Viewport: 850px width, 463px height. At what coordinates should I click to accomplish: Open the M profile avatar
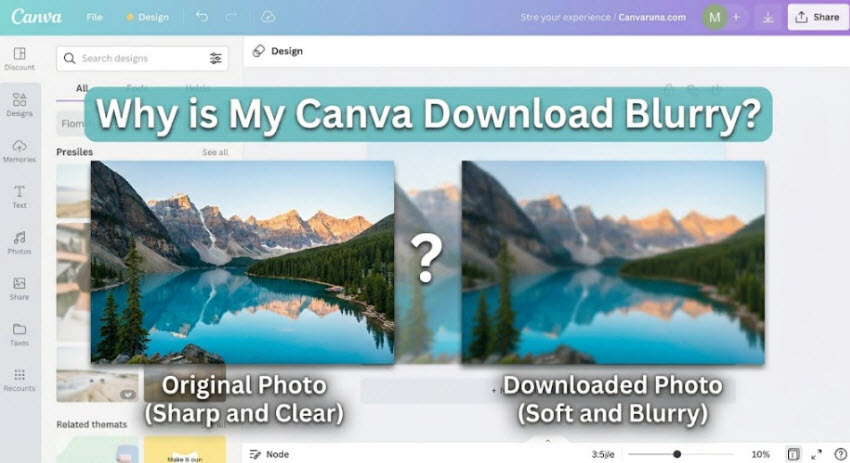click(x=714, y=17)
